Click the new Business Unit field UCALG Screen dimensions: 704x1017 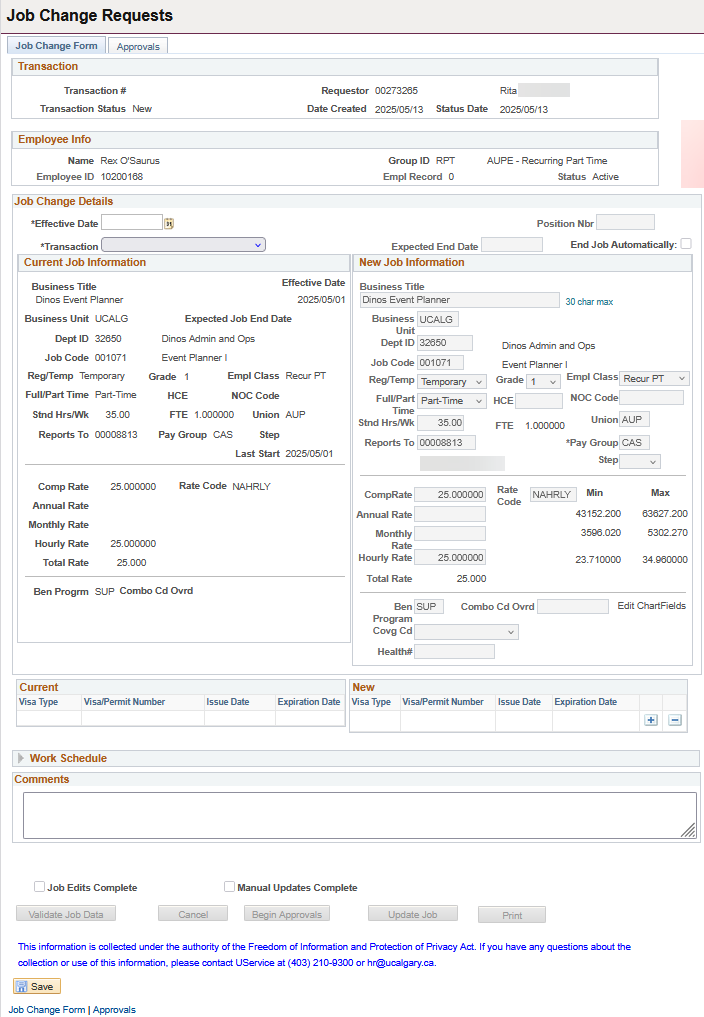coord(438,319)
